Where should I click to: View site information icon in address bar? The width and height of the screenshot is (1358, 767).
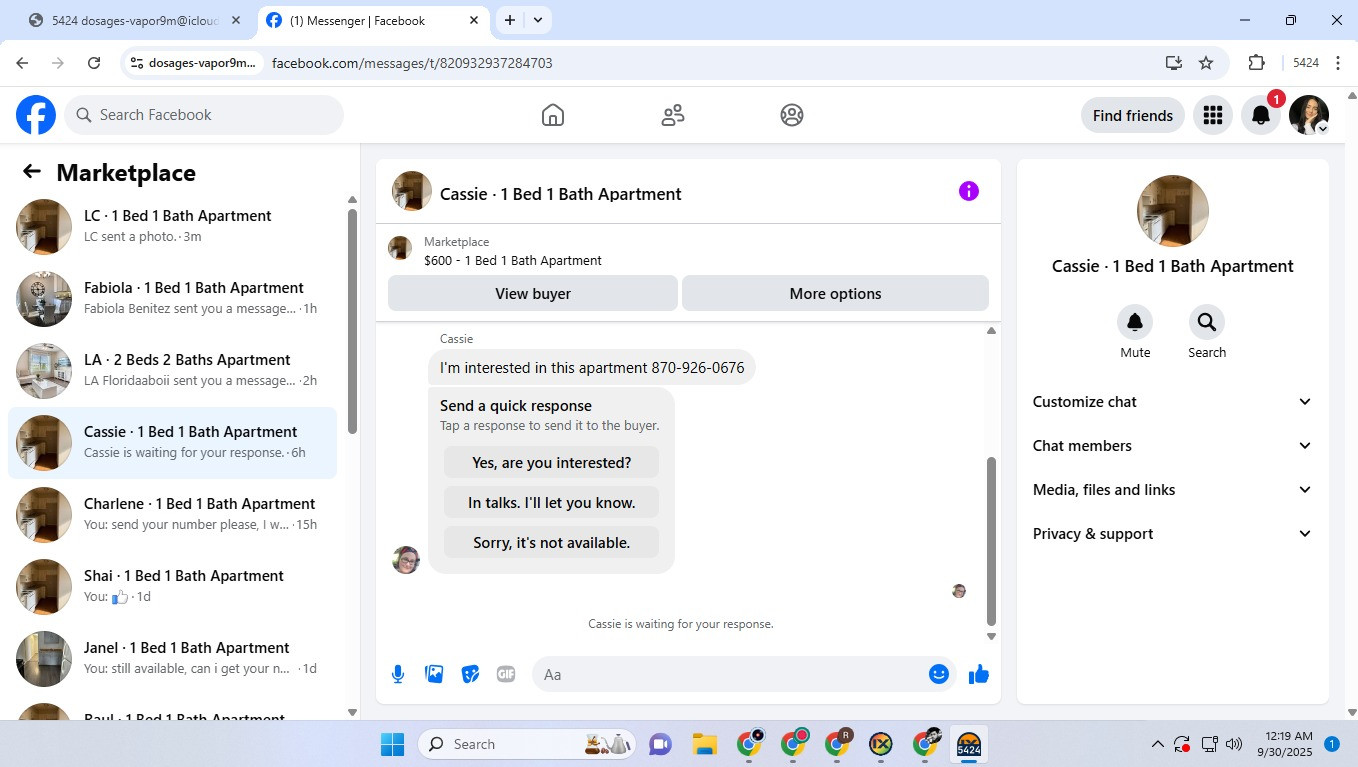pyautogui.click(x=137, y=63)
